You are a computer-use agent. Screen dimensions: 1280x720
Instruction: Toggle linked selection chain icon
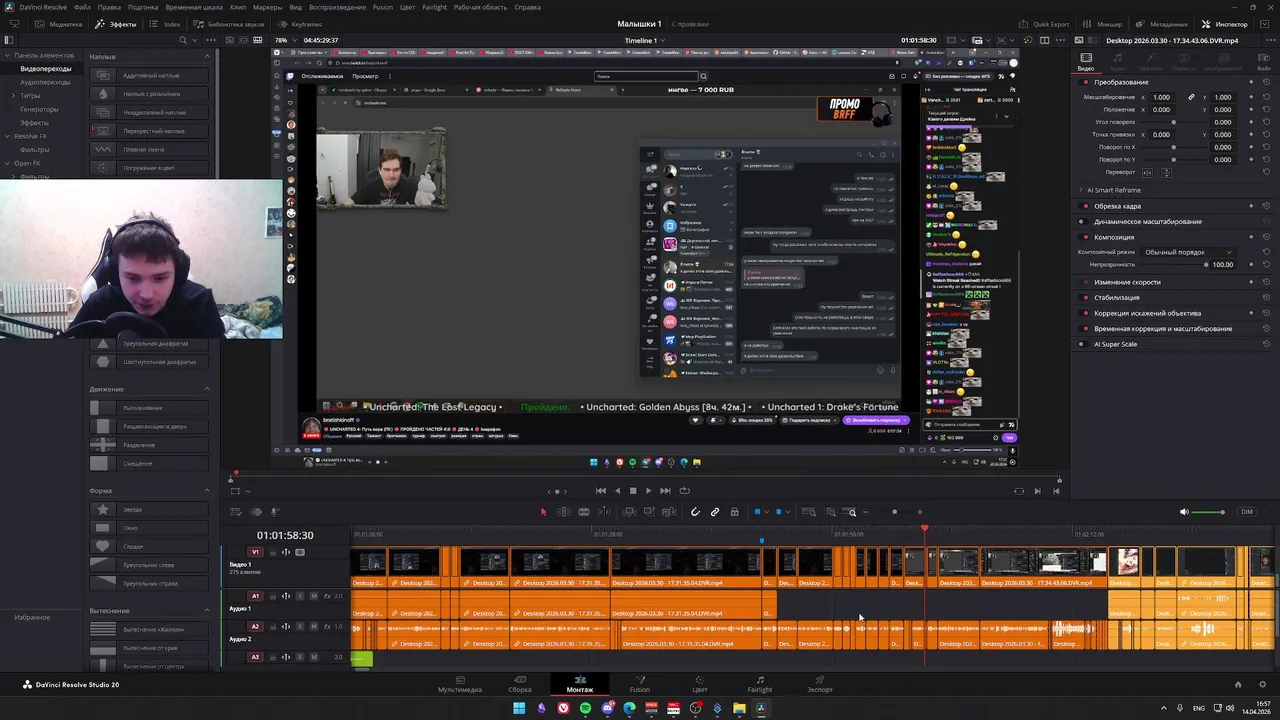point(715,512)
